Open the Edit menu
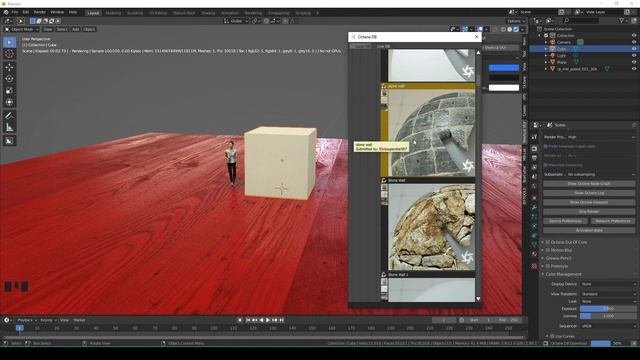Screen dimensions: 640x360 (x=26, y=12)
